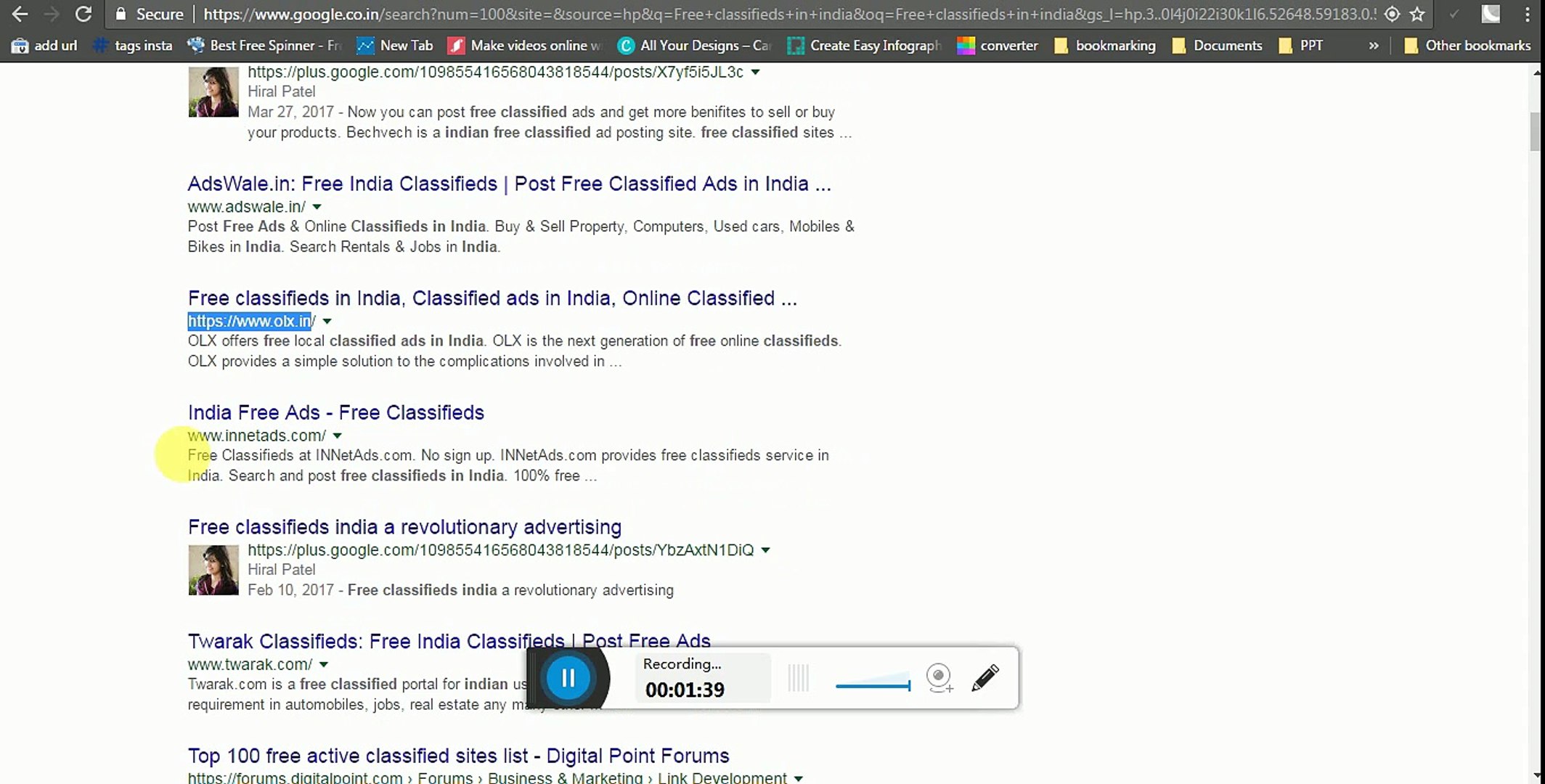
Task: Open AdsWale.in Free India Classifieds result
Action: 508,184
